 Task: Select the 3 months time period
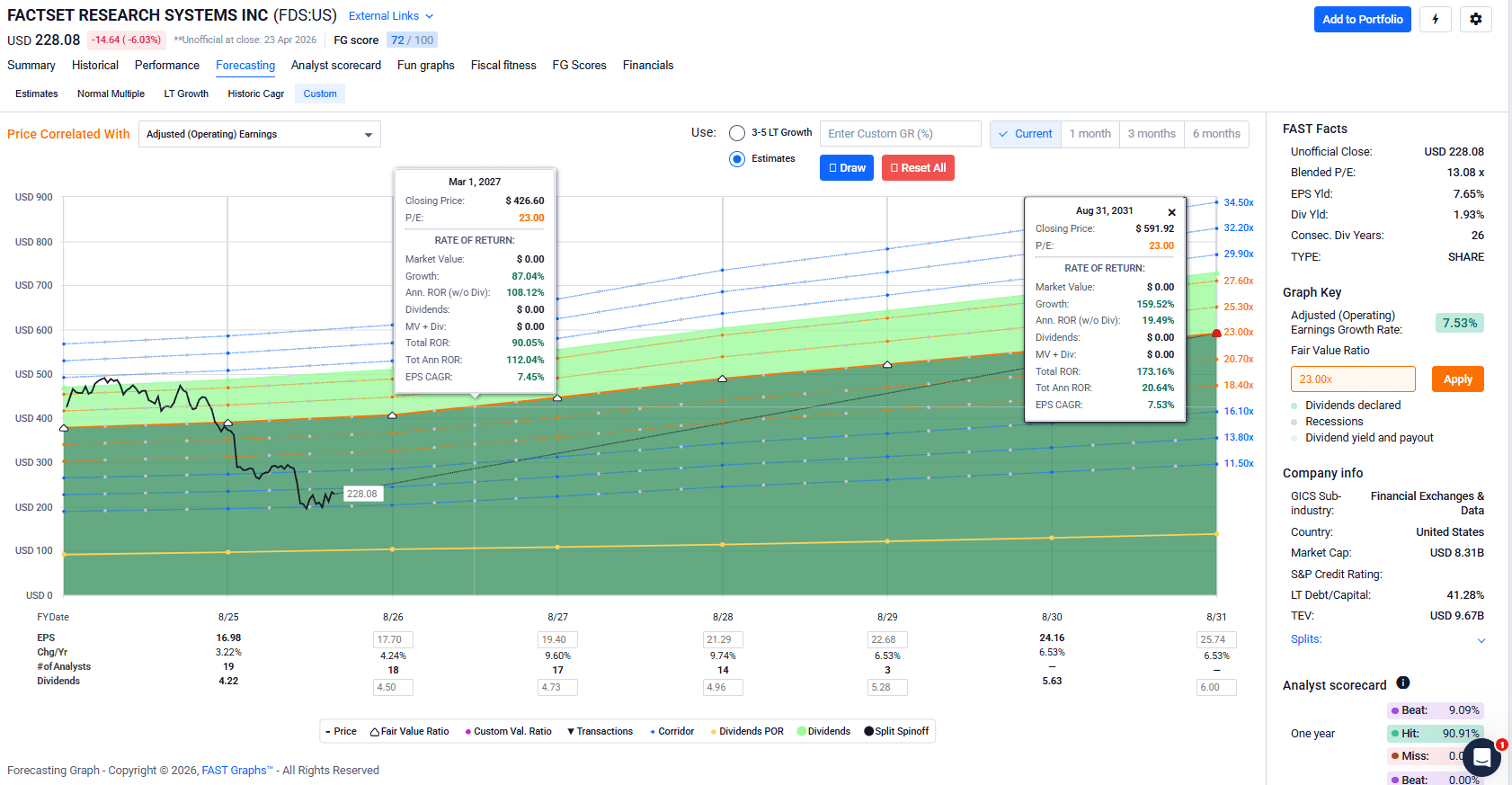tap(1152, 134)
